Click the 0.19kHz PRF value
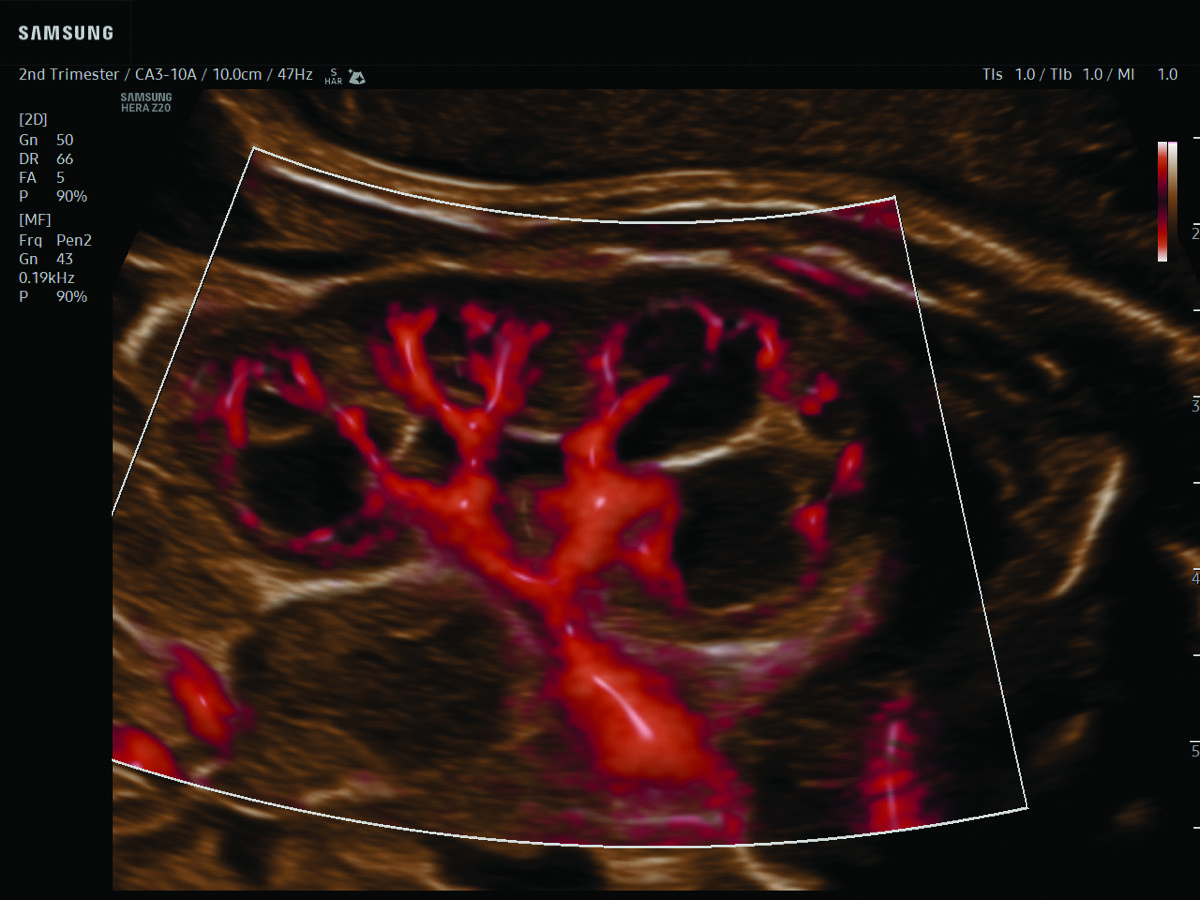The image size is (1200, 900). tap(46, 278)
